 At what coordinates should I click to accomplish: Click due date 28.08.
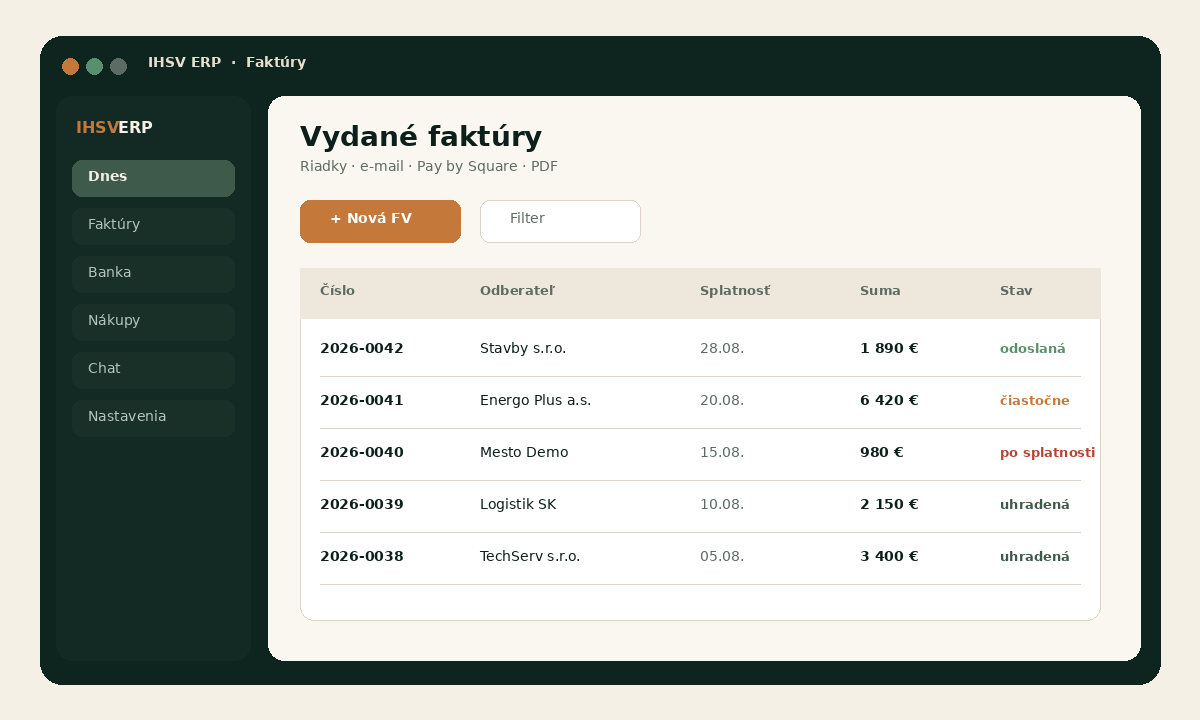[722, 349]
